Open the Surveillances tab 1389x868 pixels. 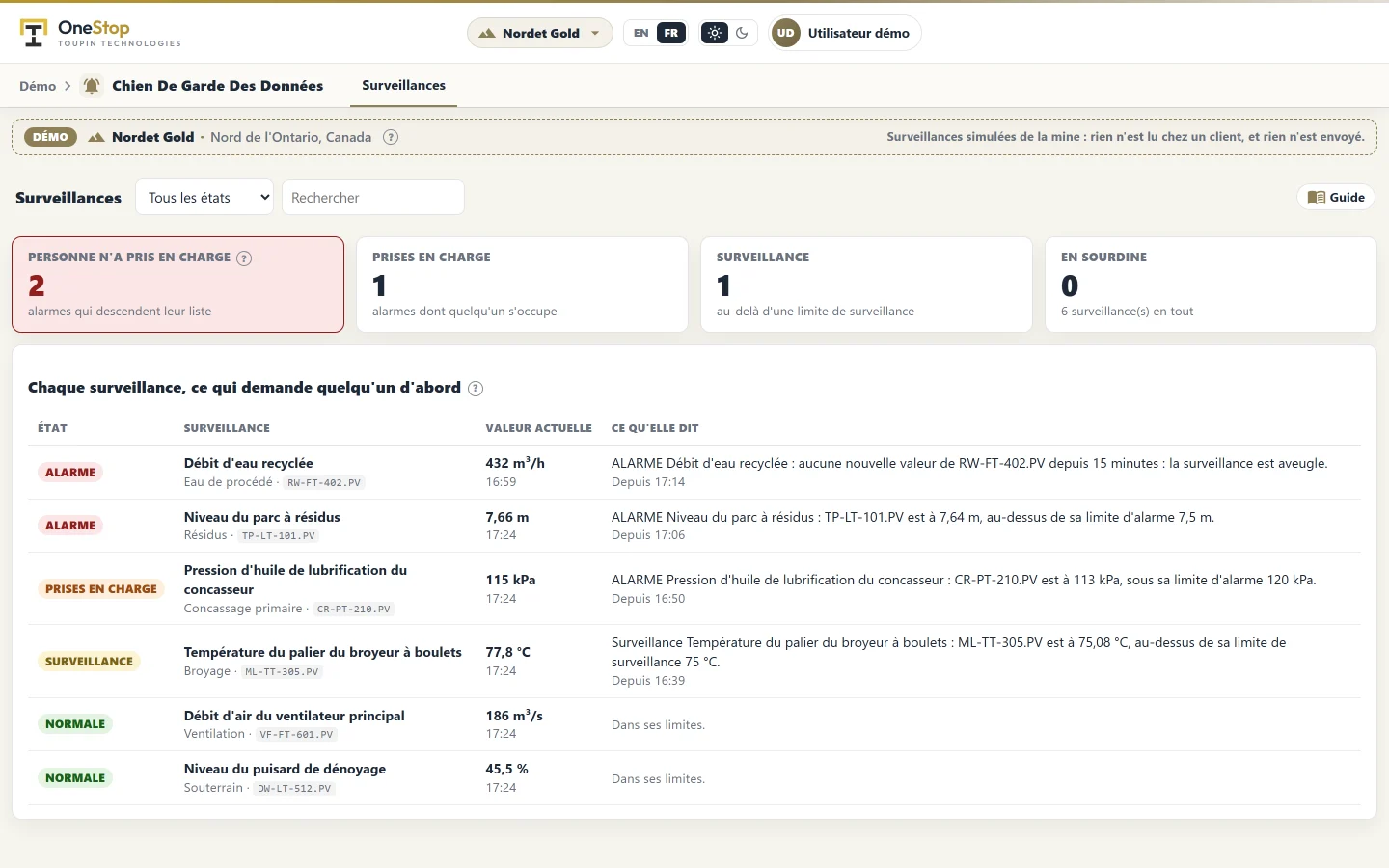pos(403,86)
